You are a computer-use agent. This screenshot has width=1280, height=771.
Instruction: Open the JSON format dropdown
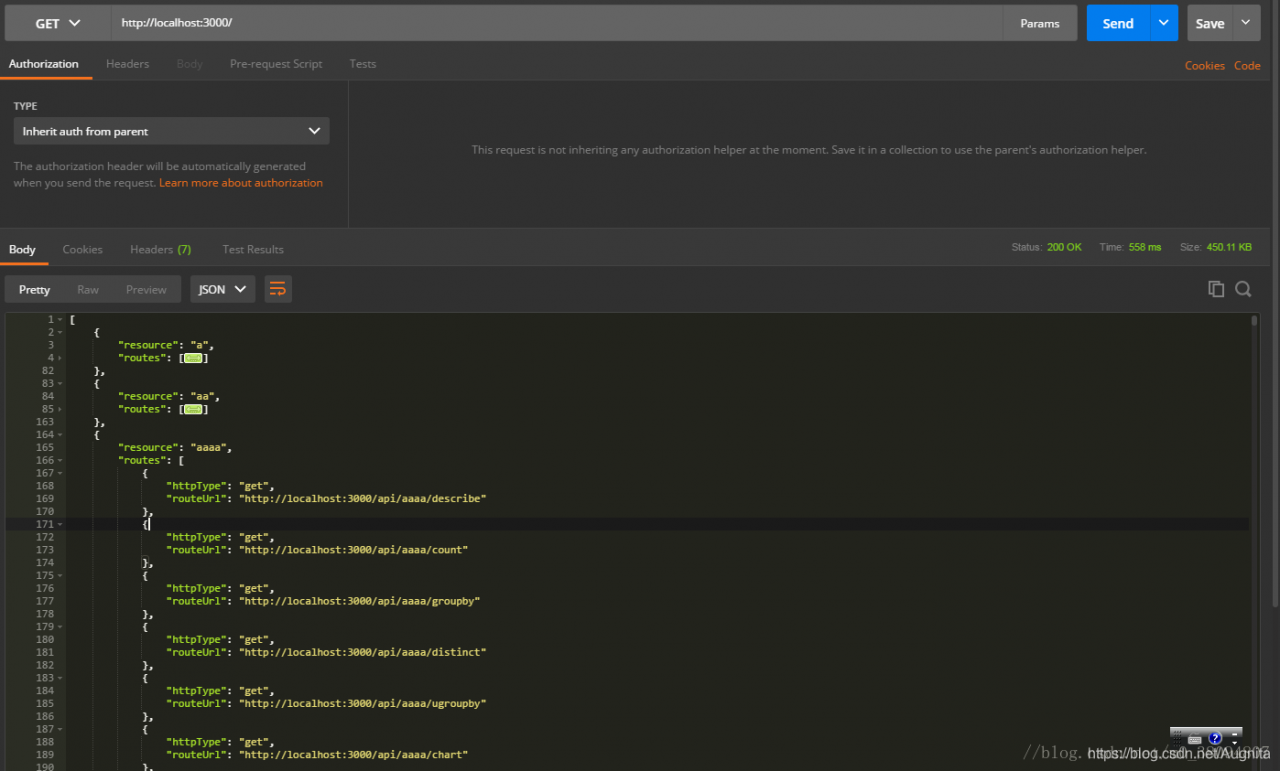pyautogui.click(x=222, y=289)
